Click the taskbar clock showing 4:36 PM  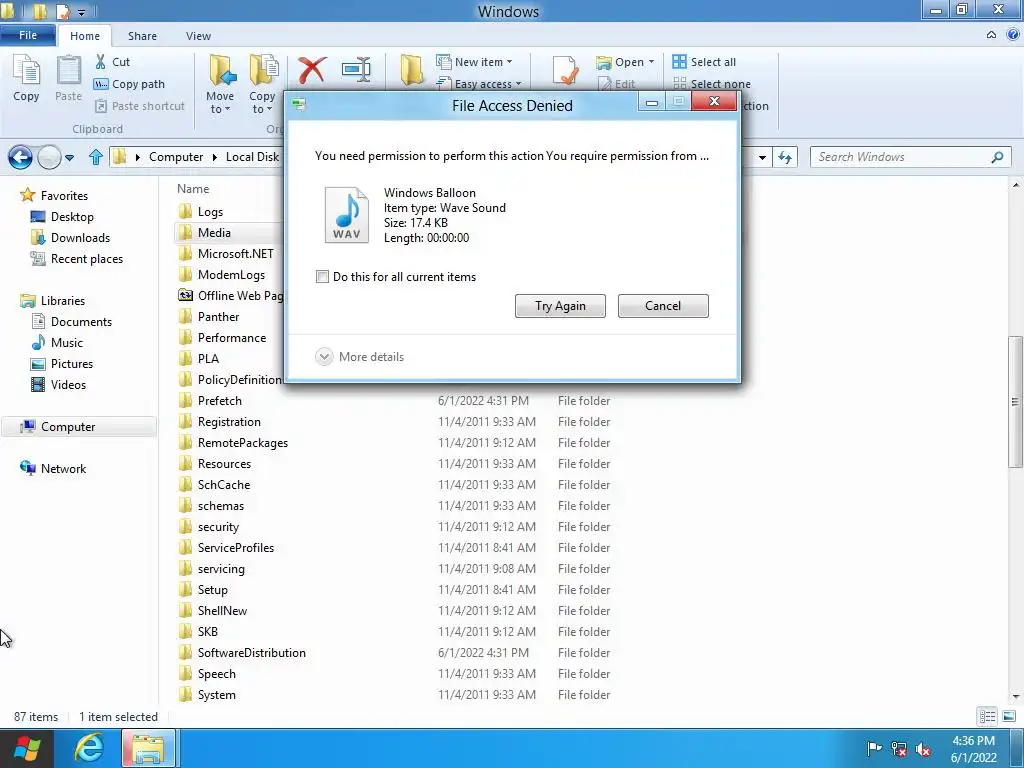click(973, 748)
